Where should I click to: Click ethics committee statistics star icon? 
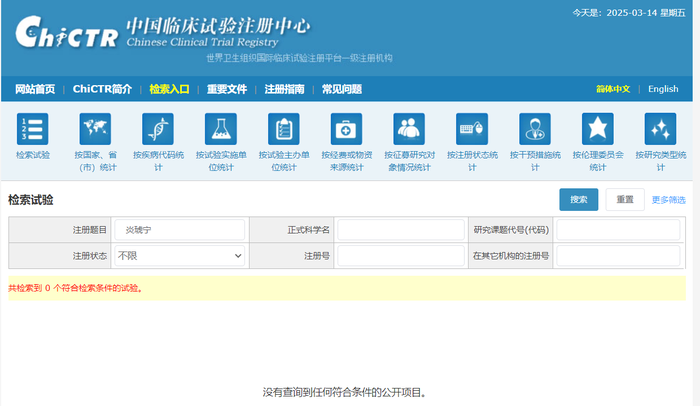point(598,129)
